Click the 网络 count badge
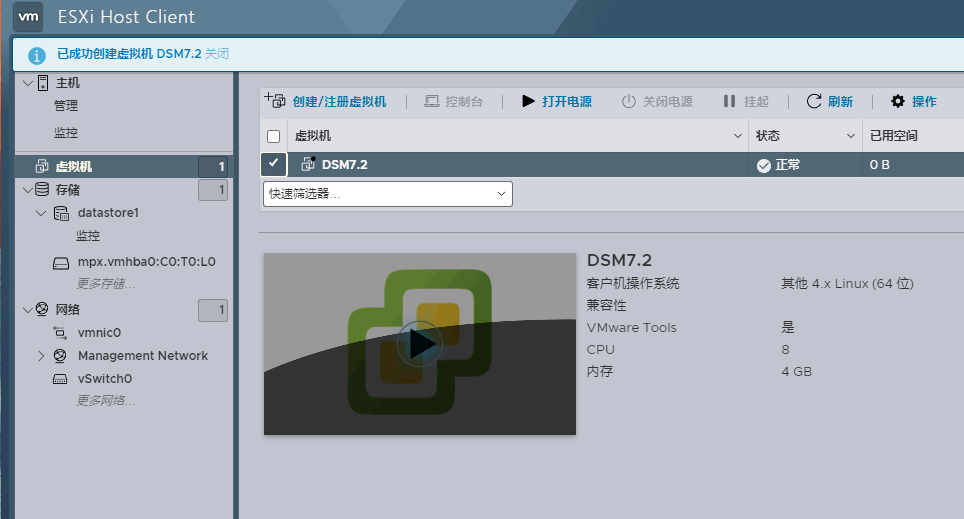Viewport: 964px width, 519px height. point(213,310)
